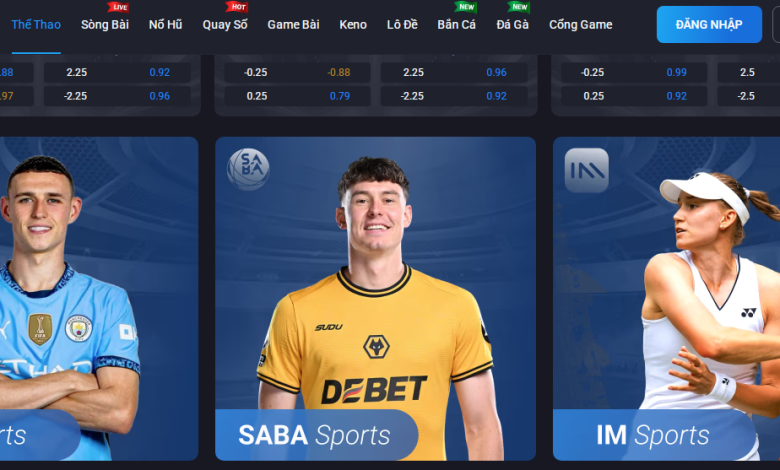Select the -0.88 odds for handicap -0.25
Image resolution: width=780 pixels, height=470 pixels.
(x=339, y=73)
